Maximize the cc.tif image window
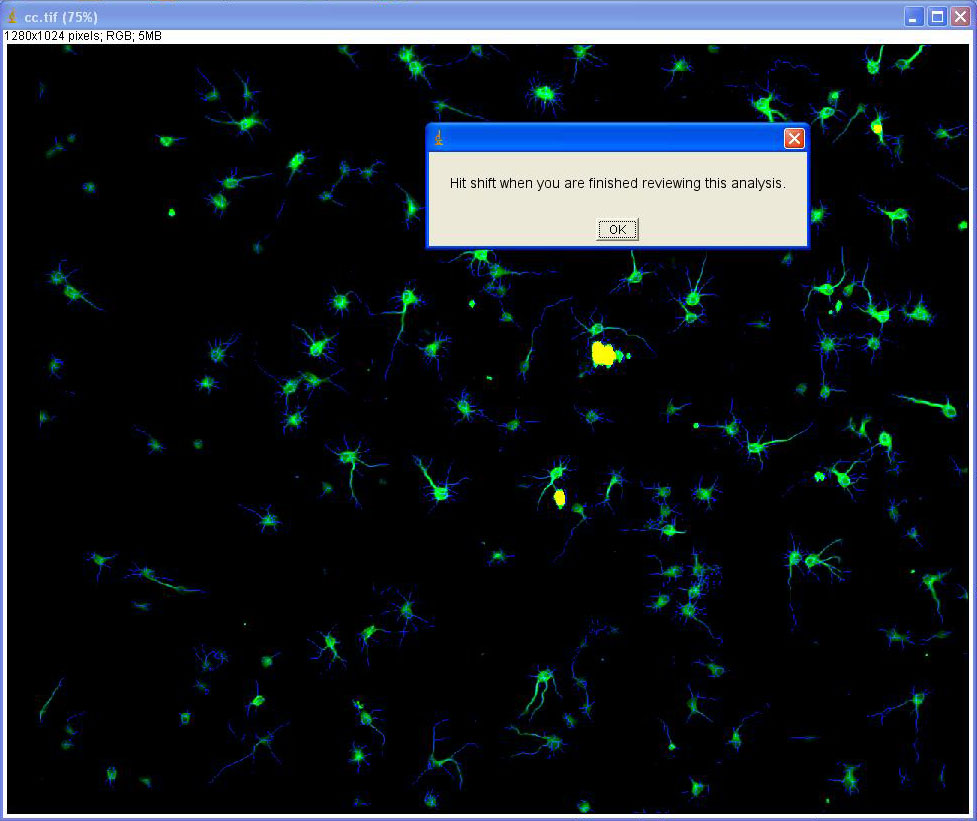Image resolution: width=977 pixels, height=821 pixels. click(937, 17)
